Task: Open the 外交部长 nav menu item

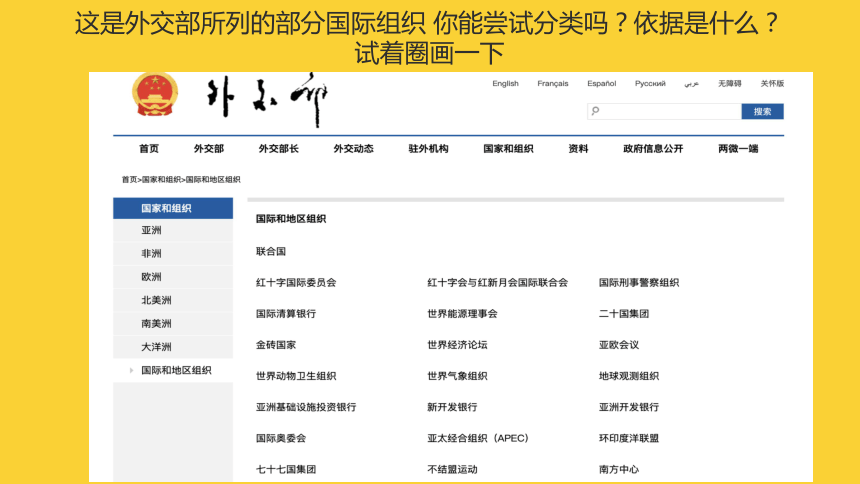Action: 279,149
